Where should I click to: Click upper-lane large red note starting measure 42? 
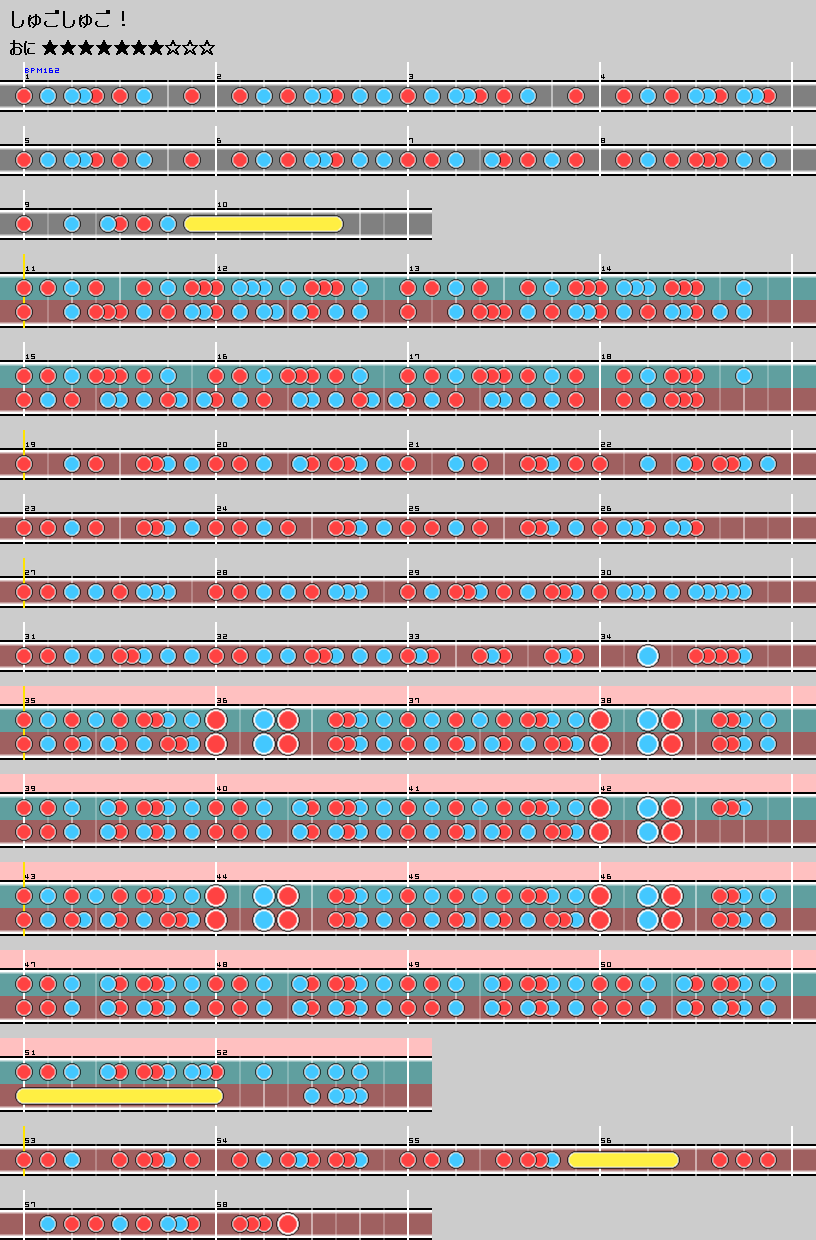pyautogui.click(x=600, y=808)
